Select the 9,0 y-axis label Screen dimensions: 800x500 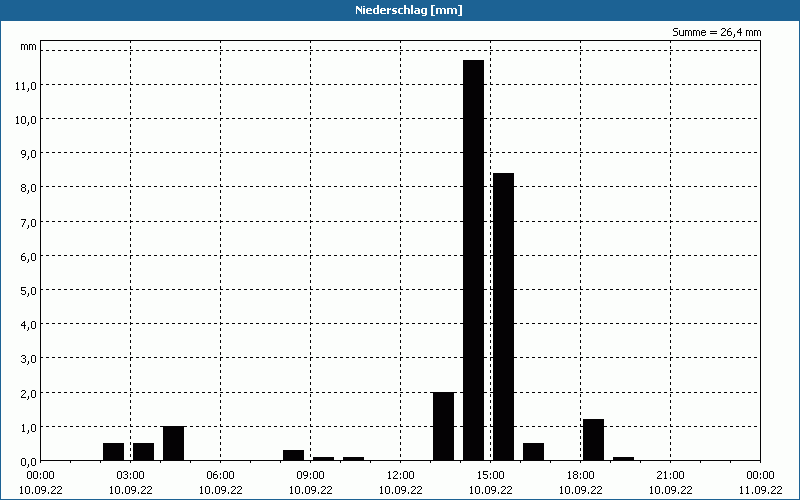pyautogui.click(x=28, y=154)
